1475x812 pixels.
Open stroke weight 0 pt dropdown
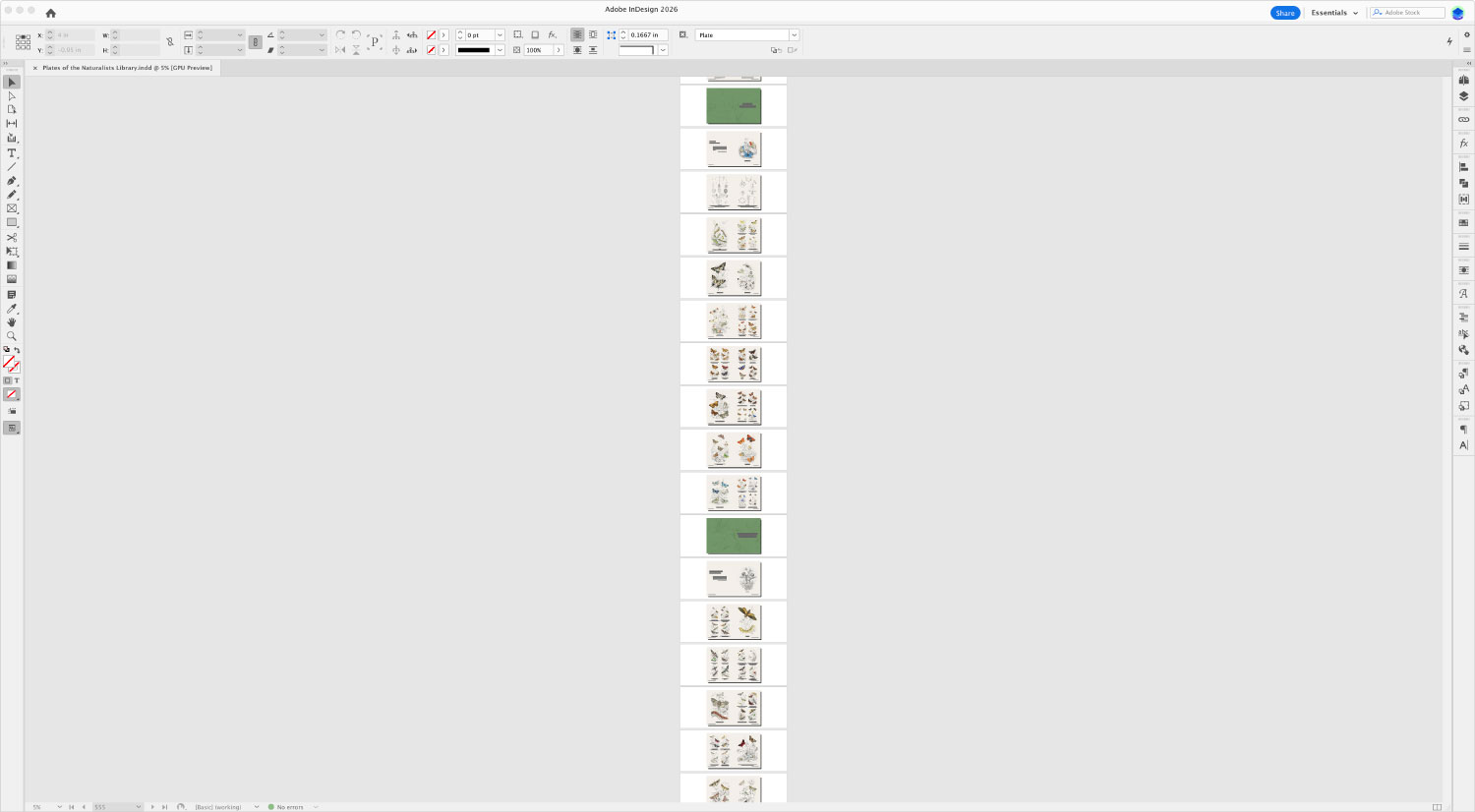(500, 35)
